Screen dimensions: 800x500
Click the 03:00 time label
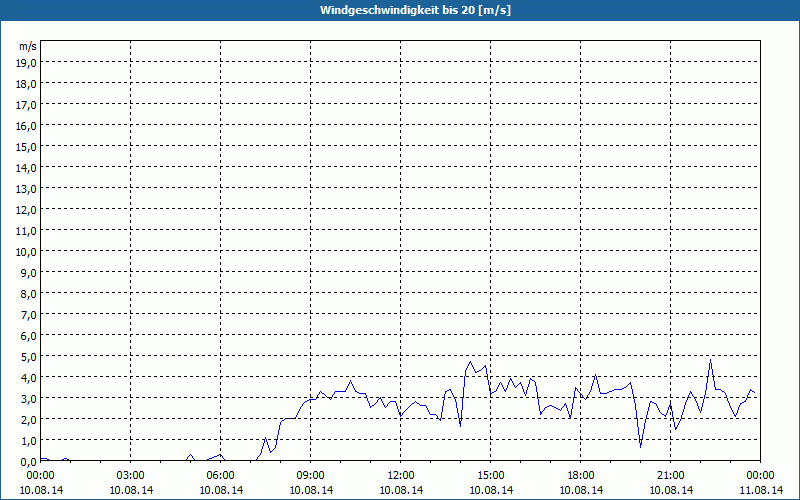coord(131,476)
